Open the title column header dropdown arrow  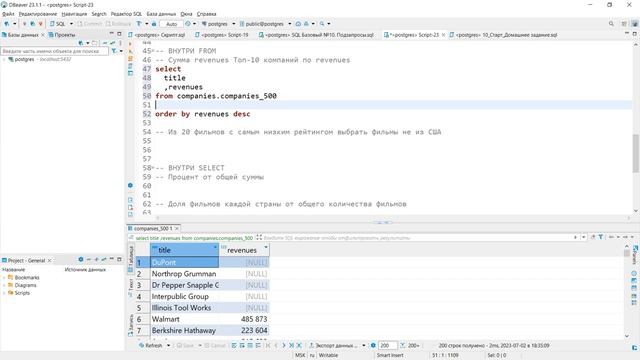pyautogui.click(x=216, y=247)
